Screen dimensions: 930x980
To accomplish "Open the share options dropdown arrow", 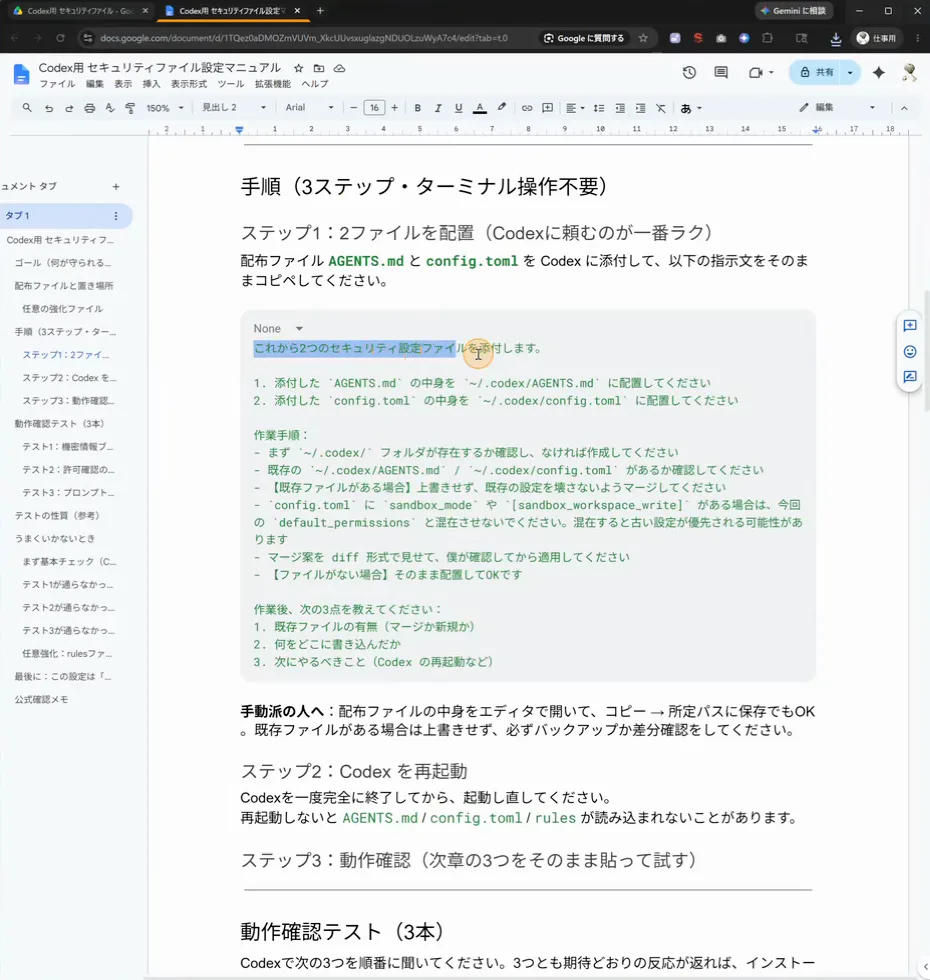I will click(x=850, y=72).
